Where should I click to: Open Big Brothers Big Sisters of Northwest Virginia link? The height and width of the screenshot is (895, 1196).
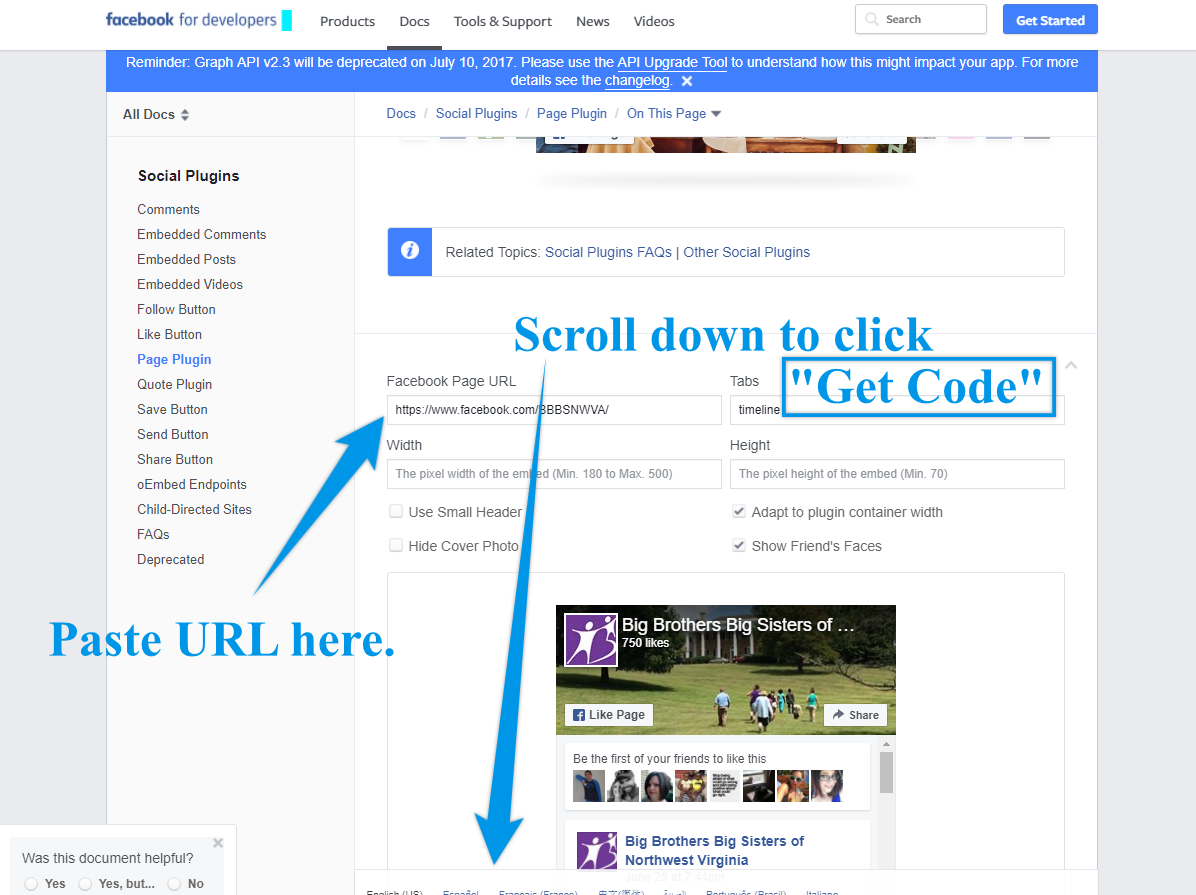(x=714, y=850)
